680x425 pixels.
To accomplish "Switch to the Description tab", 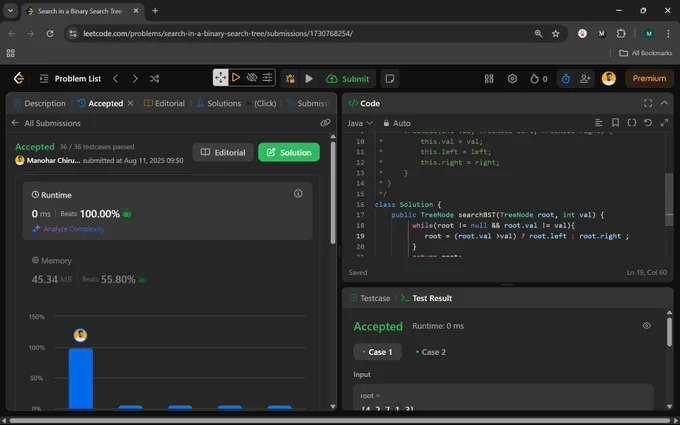I will [40, 103].
